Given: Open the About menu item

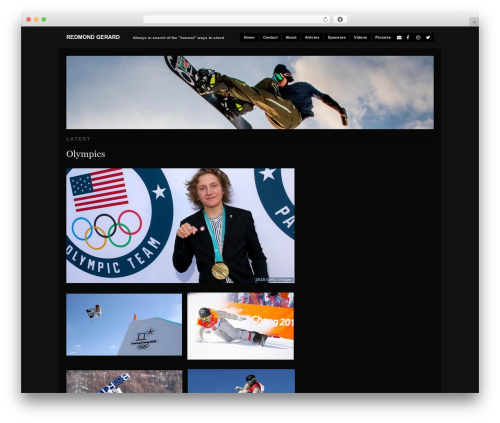Looking at the screenshot, I should (291, 38).
